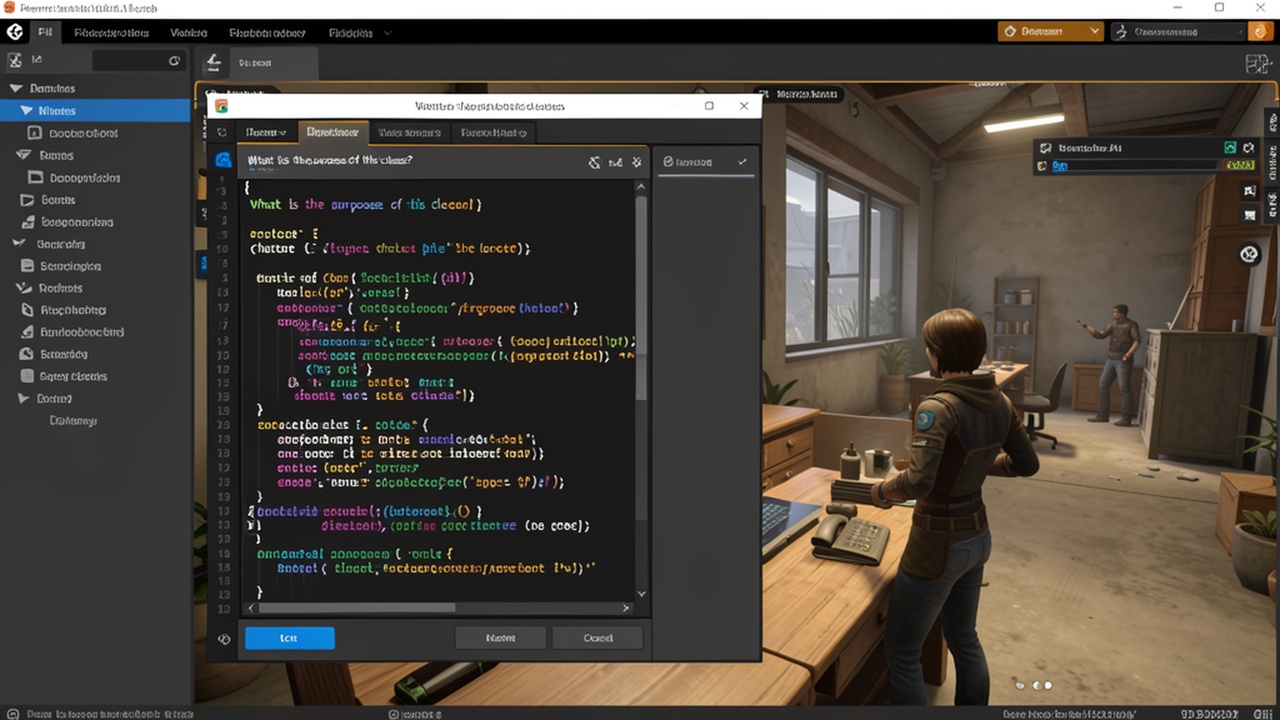Click the refresh icon left of dialog's dropdown tab
Screen dimensions: 1280x720
point(222,132)
